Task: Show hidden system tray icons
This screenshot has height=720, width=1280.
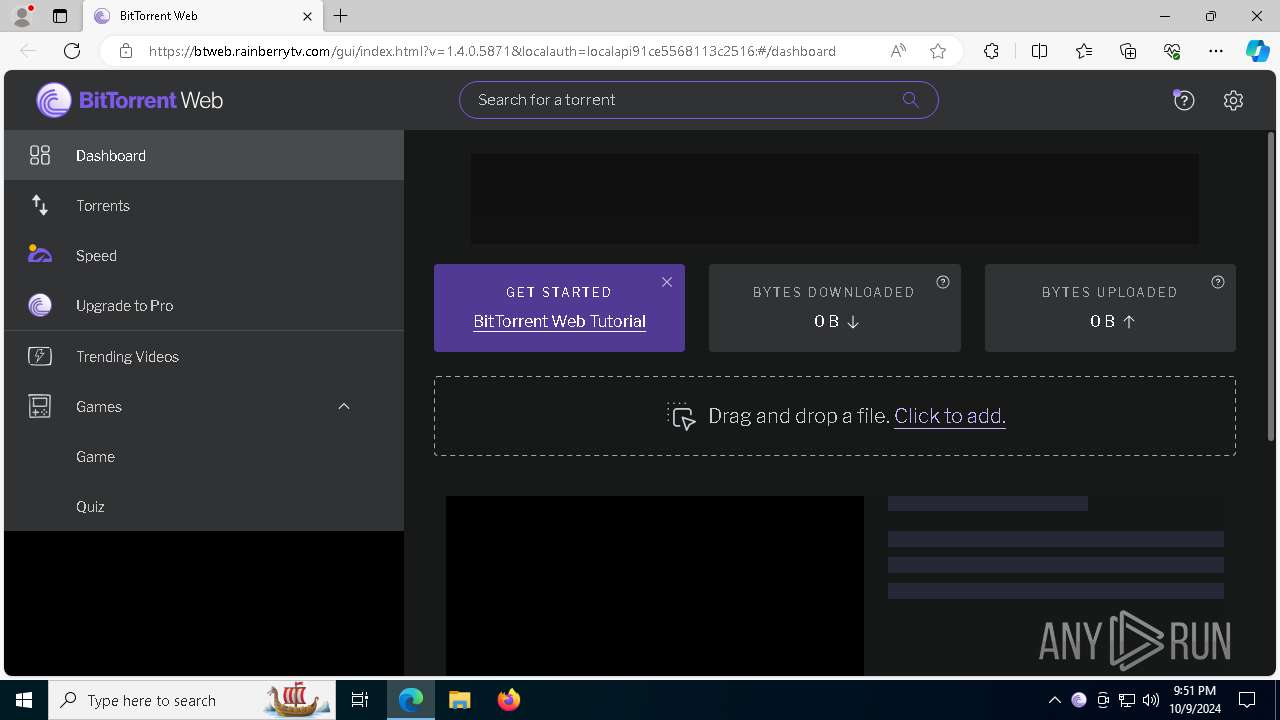Action: click(x=1055, y=700)
